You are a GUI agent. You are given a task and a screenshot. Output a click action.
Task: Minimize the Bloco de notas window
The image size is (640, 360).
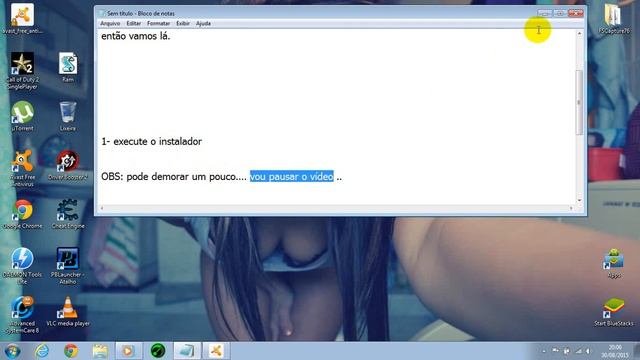544,13
